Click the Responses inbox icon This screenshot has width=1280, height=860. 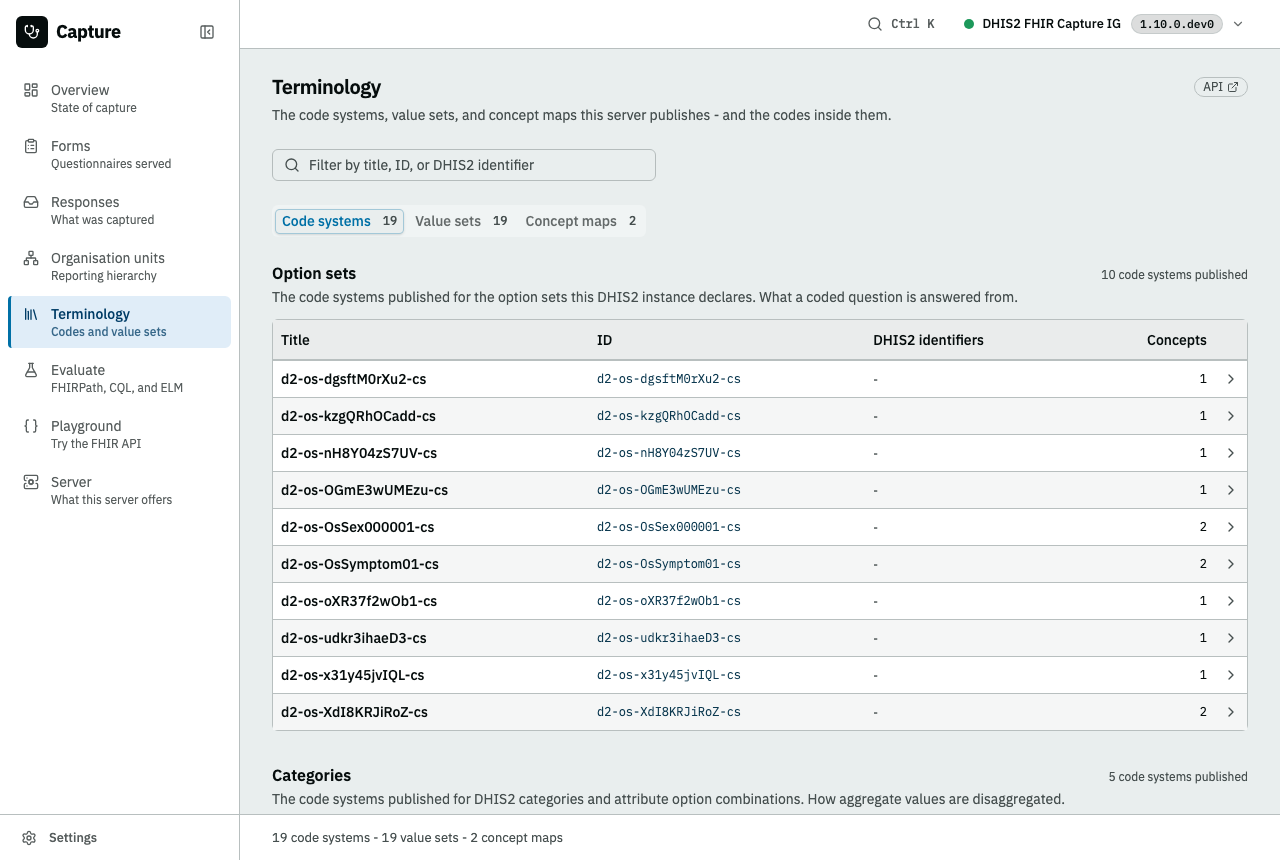31,202
